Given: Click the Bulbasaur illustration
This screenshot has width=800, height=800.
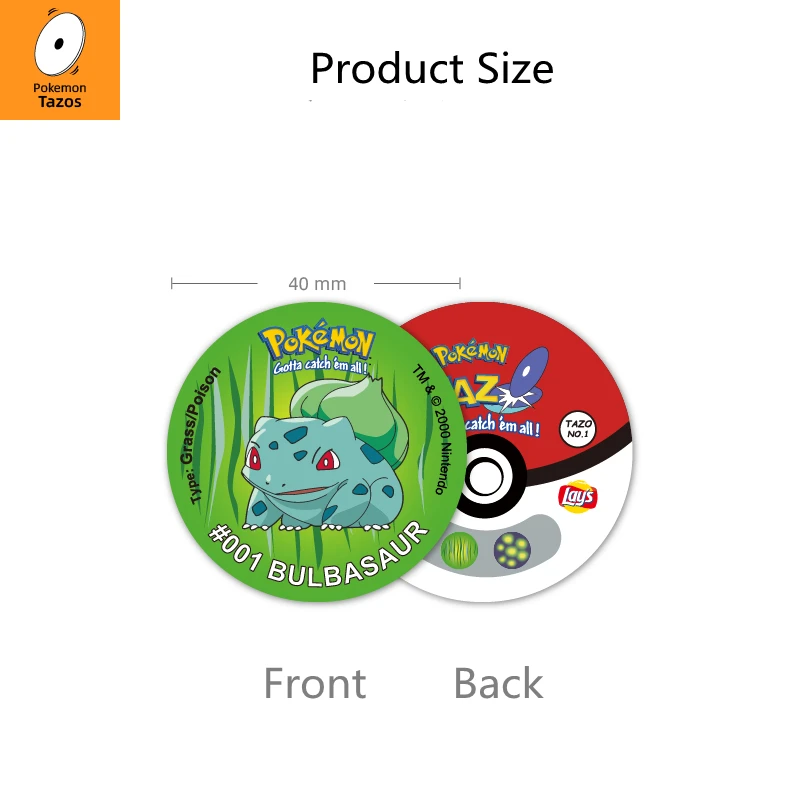Looking at the screenshot, I should (x=325, y=454).
